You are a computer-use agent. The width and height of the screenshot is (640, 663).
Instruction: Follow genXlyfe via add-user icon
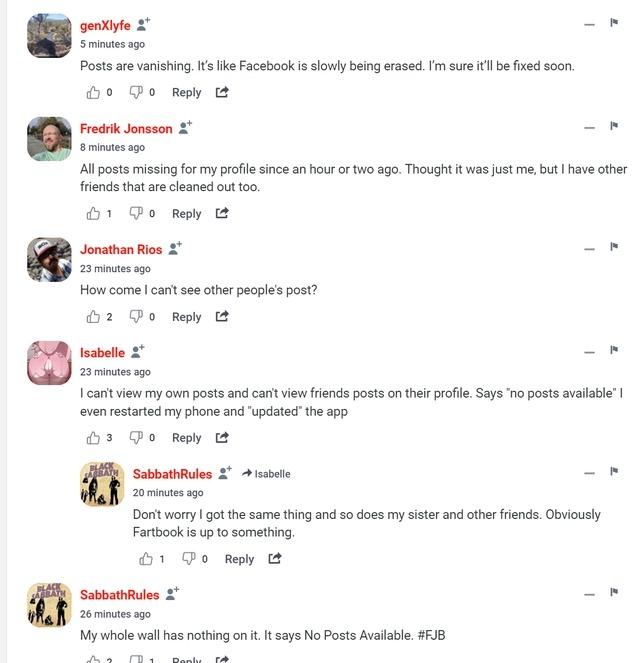click(145, 24)
